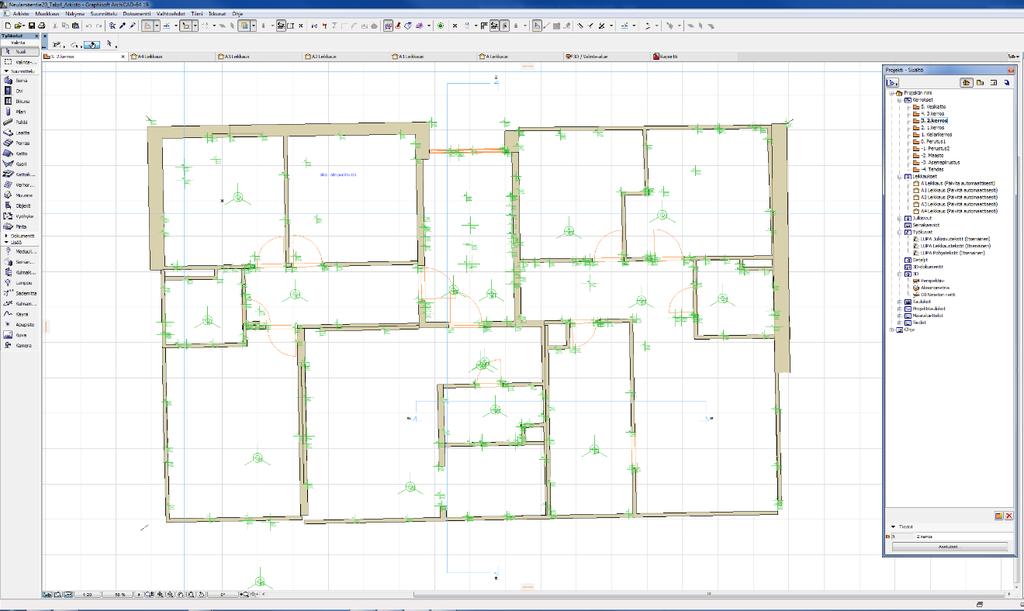Select the Palkki beam tool
Viewport: 1024px width, 611px height.
click(x=20, y=122)
